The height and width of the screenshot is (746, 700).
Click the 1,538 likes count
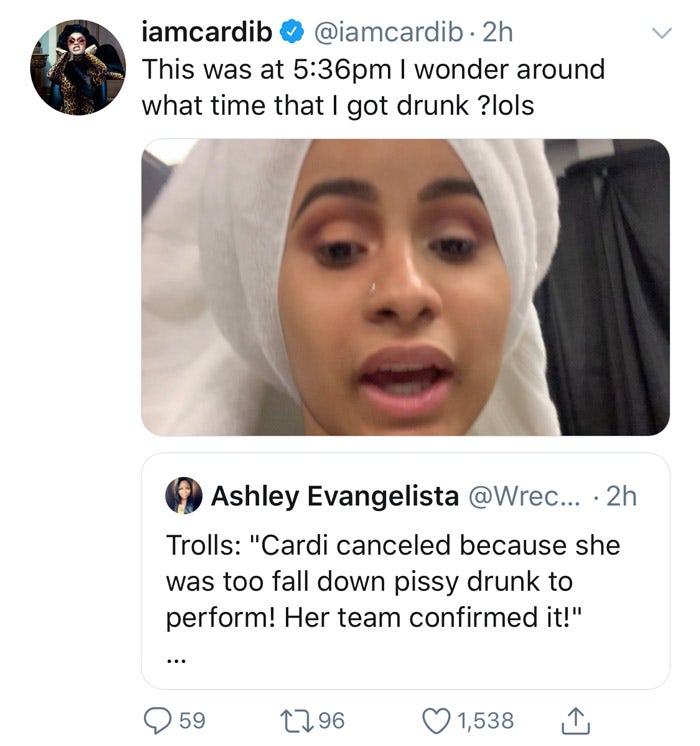[x=485, y=720]
